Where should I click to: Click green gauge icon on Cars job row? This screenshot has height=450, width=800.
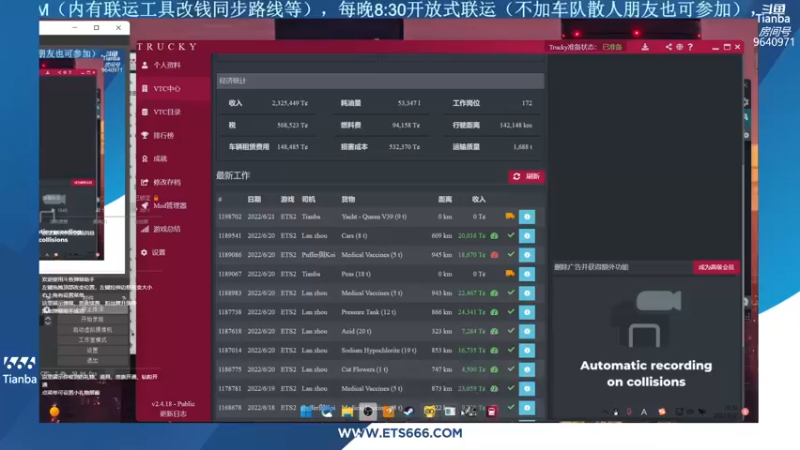point(494,236)
